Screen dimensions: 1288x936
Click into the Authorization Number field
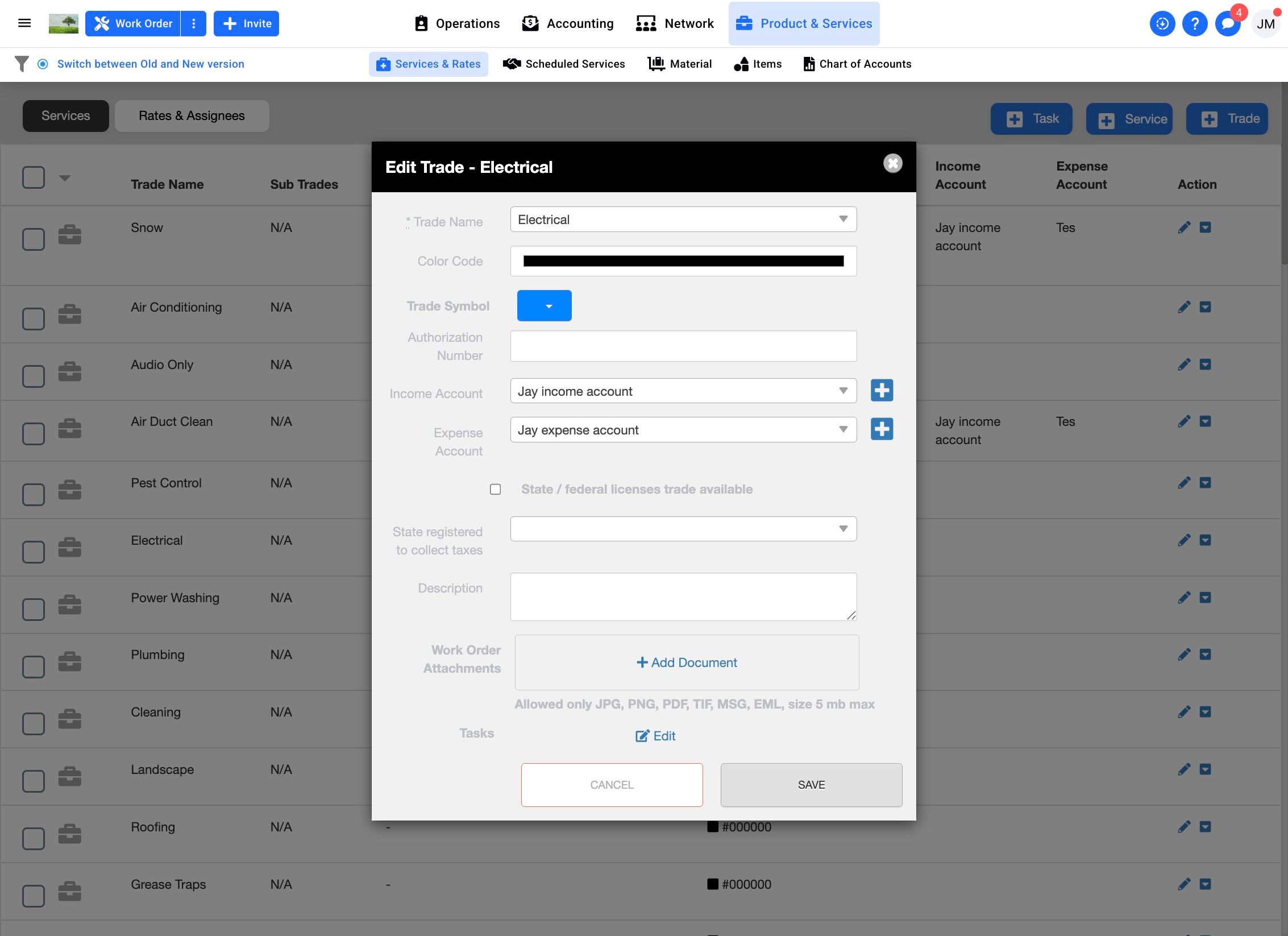click(683, 346)
